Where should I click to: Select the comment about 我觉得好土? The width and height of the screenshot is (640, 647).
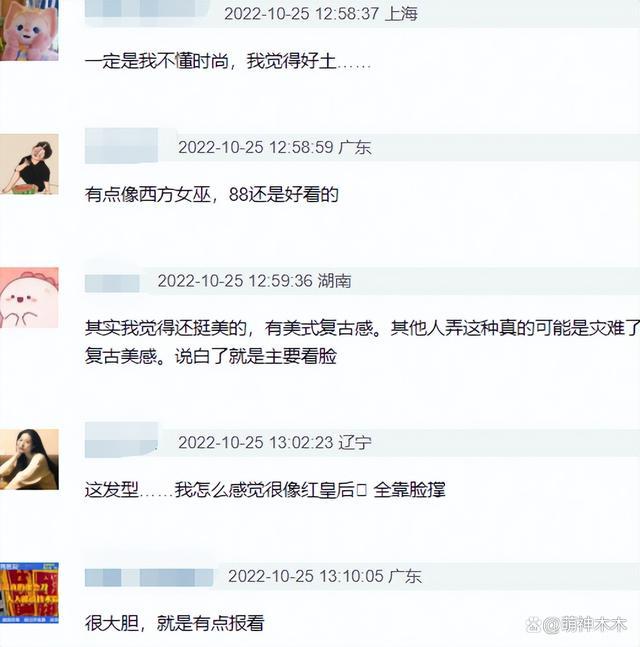point(228,61)
